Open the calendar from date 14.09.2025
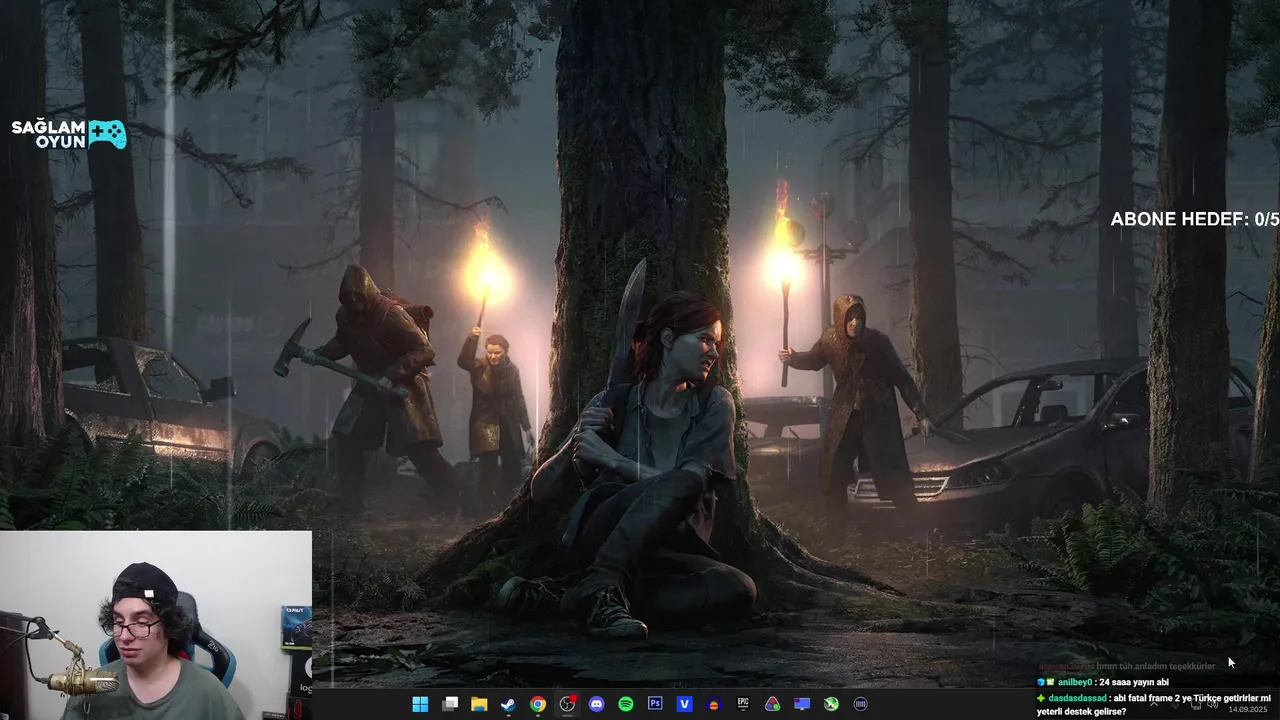This screenshot has height=720, width=1280. click(1248, 709)
